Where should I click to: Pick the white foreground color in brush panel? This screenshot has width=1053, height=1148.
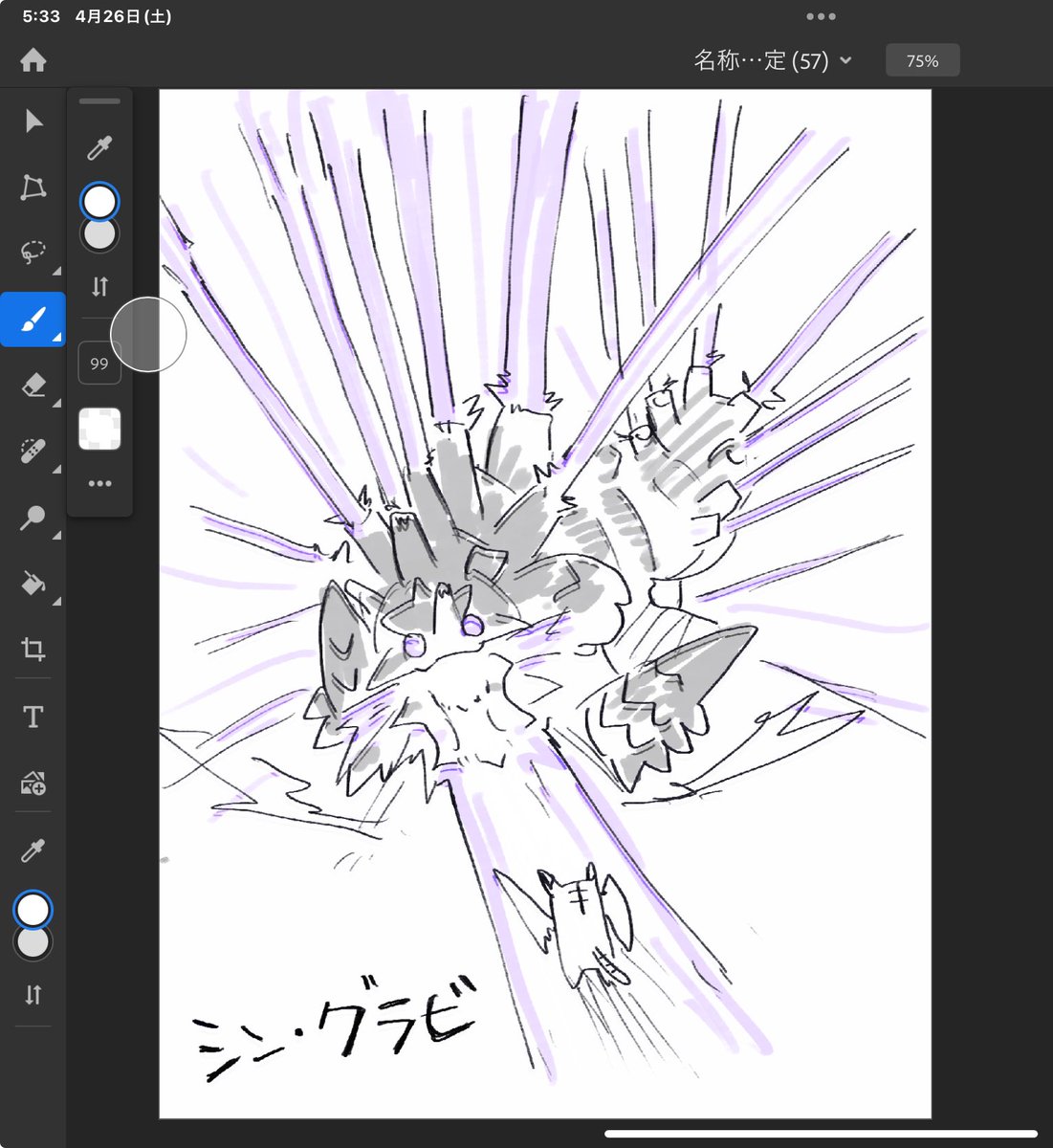tap(99, 202)
